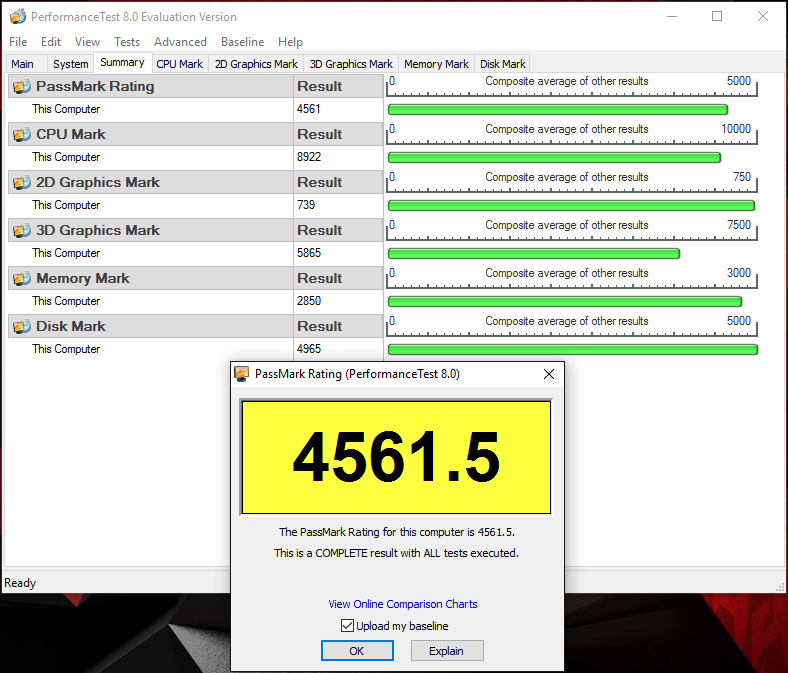Click This Computer under Disk Mark
The image size is (788, 673).
pos(66,349)
